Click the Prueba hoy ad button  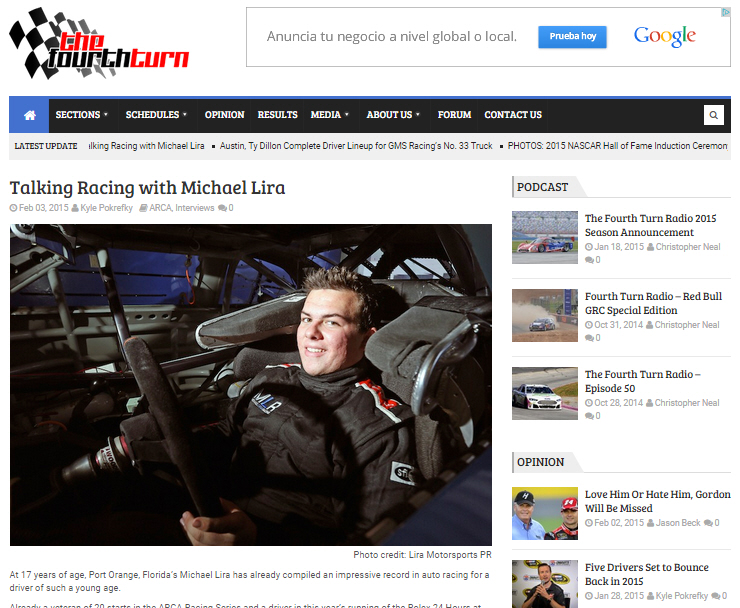point(572,37)
